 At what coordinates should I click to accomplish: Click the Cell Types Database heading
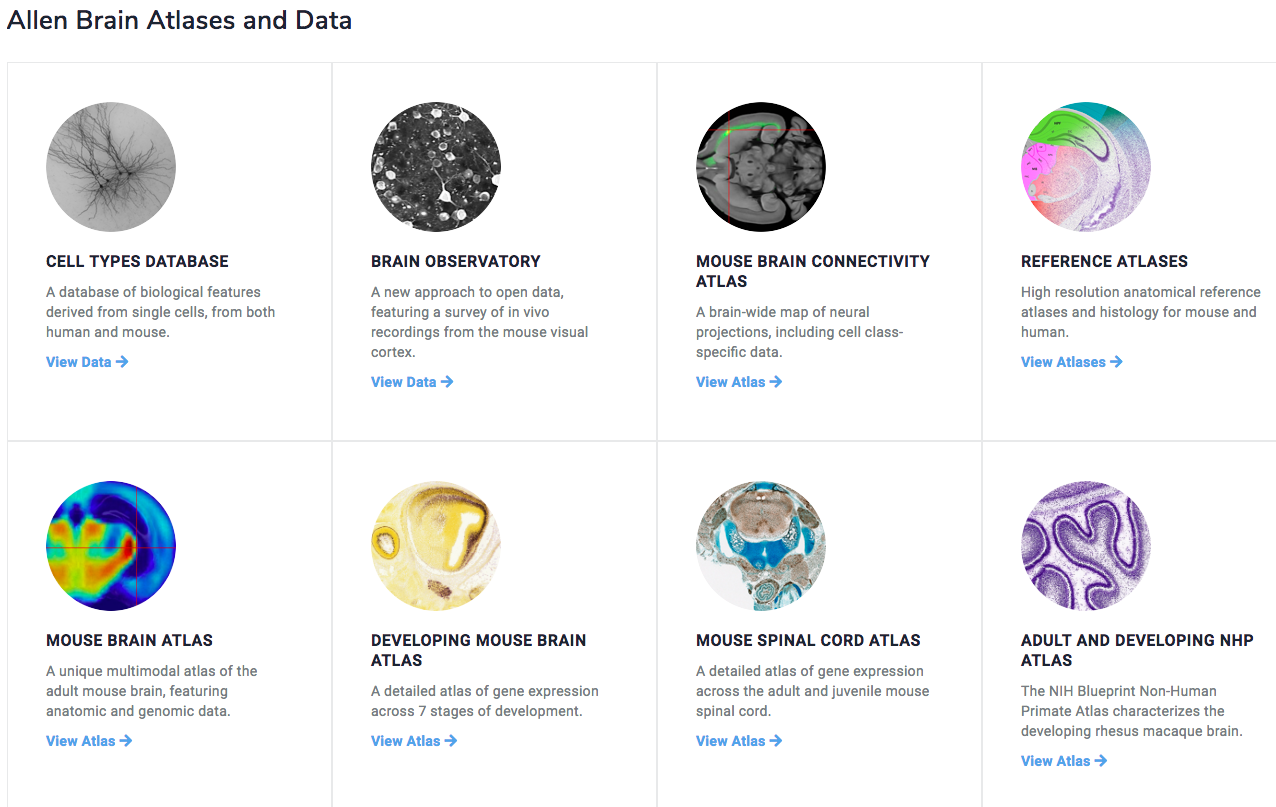(x=137, y=261)
